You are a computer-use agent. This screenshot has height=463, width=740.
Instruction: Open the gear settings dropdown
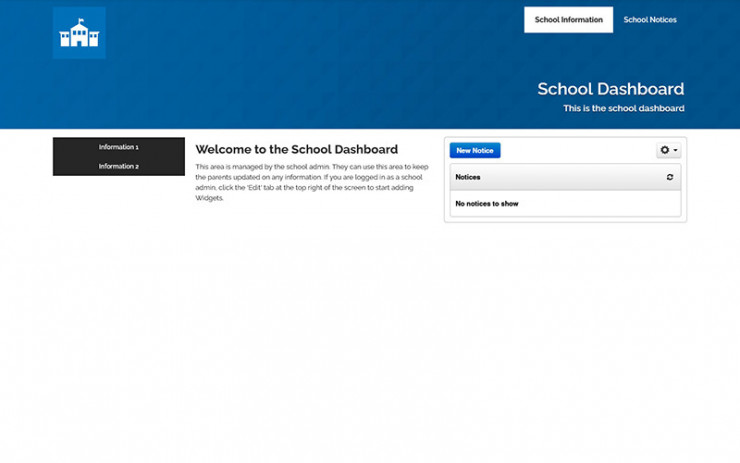pos(668,150)
